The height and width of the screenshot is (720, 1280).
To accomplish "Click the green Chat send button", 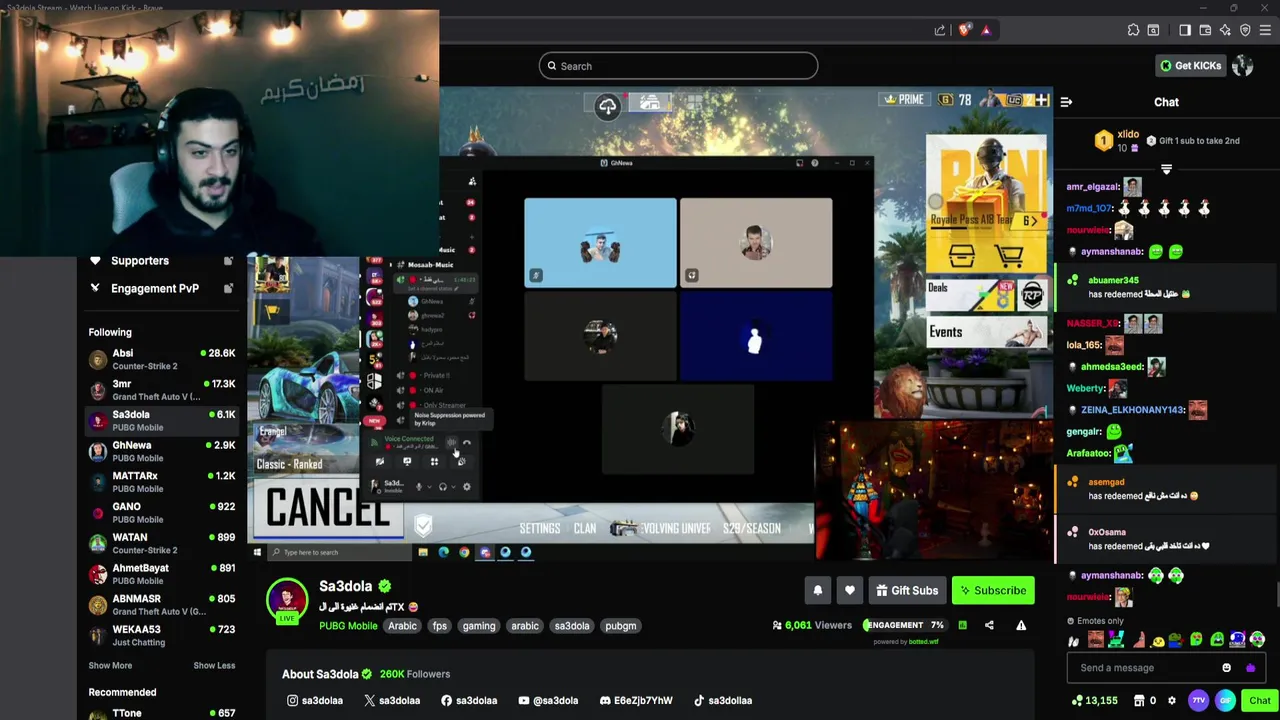I will click(1260, 701).
